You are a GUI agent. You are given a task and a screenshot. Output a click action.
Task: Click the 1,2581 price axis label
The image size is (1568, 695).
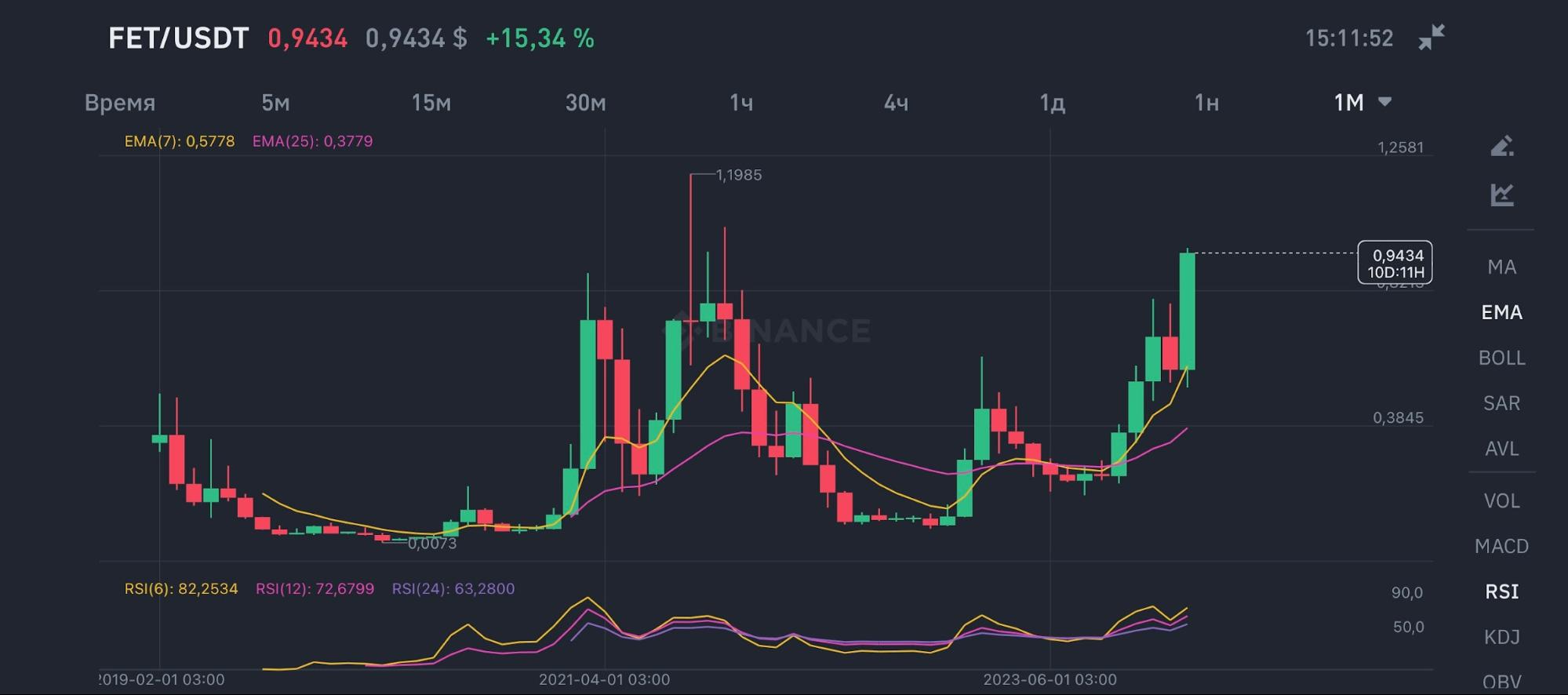(x=1400, y=147)
